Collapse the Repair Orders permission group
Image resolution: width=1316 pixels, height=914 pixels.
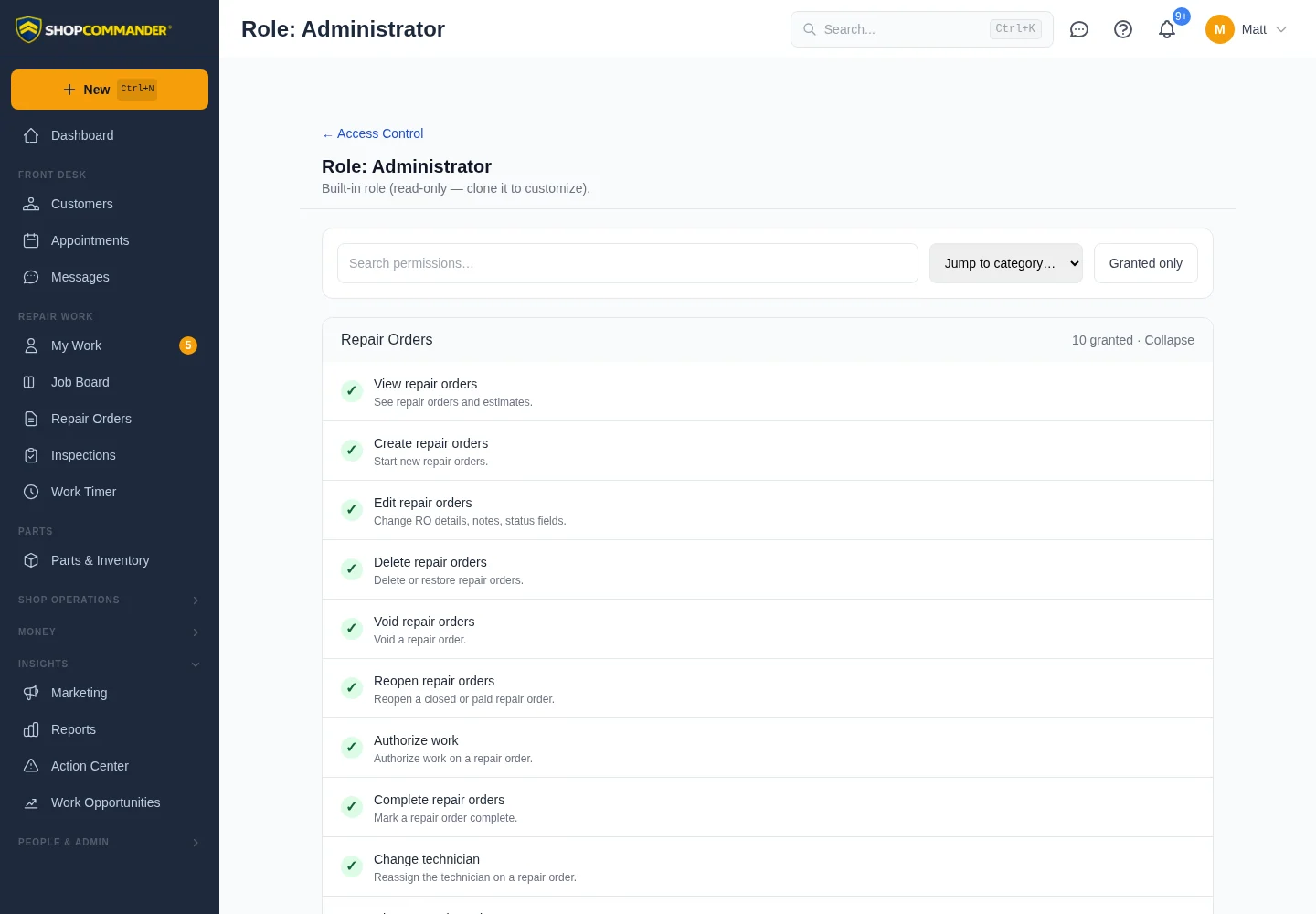(x=1169, y=340)
